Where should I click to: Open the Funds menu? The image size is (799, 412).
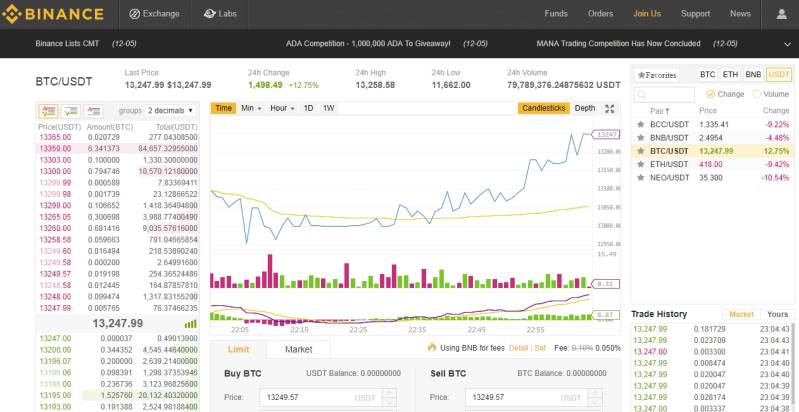[556, 14]
